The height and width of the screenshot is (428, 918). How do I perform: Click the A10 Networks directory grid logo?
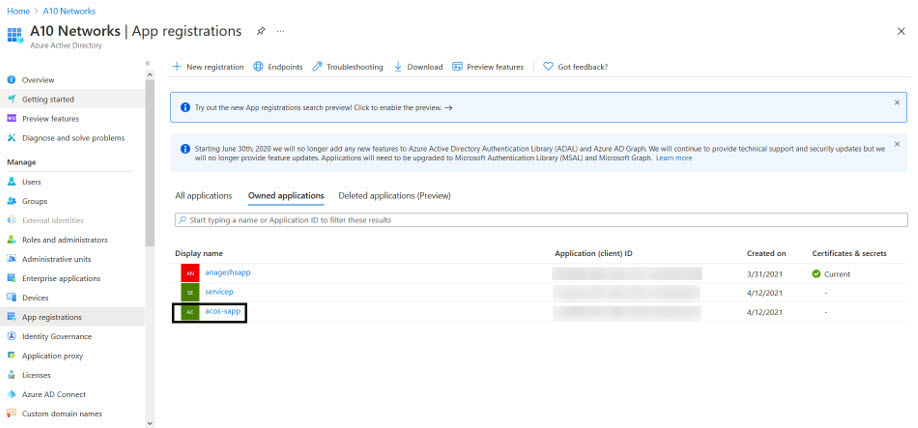(15, 35)
